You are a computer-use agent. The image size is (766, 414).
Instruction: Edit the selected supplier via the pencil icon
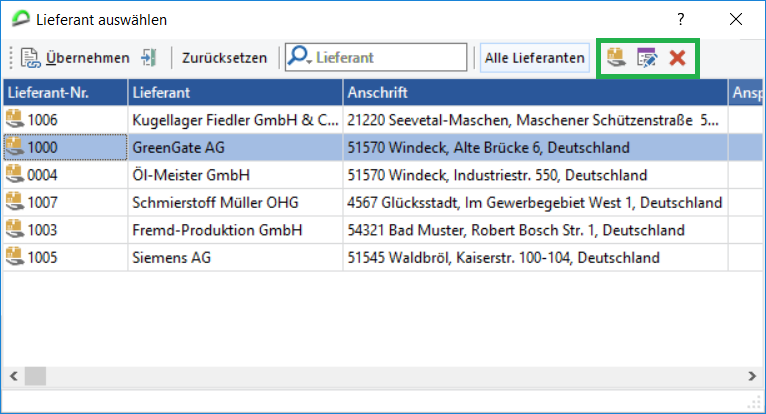point(647,58)
